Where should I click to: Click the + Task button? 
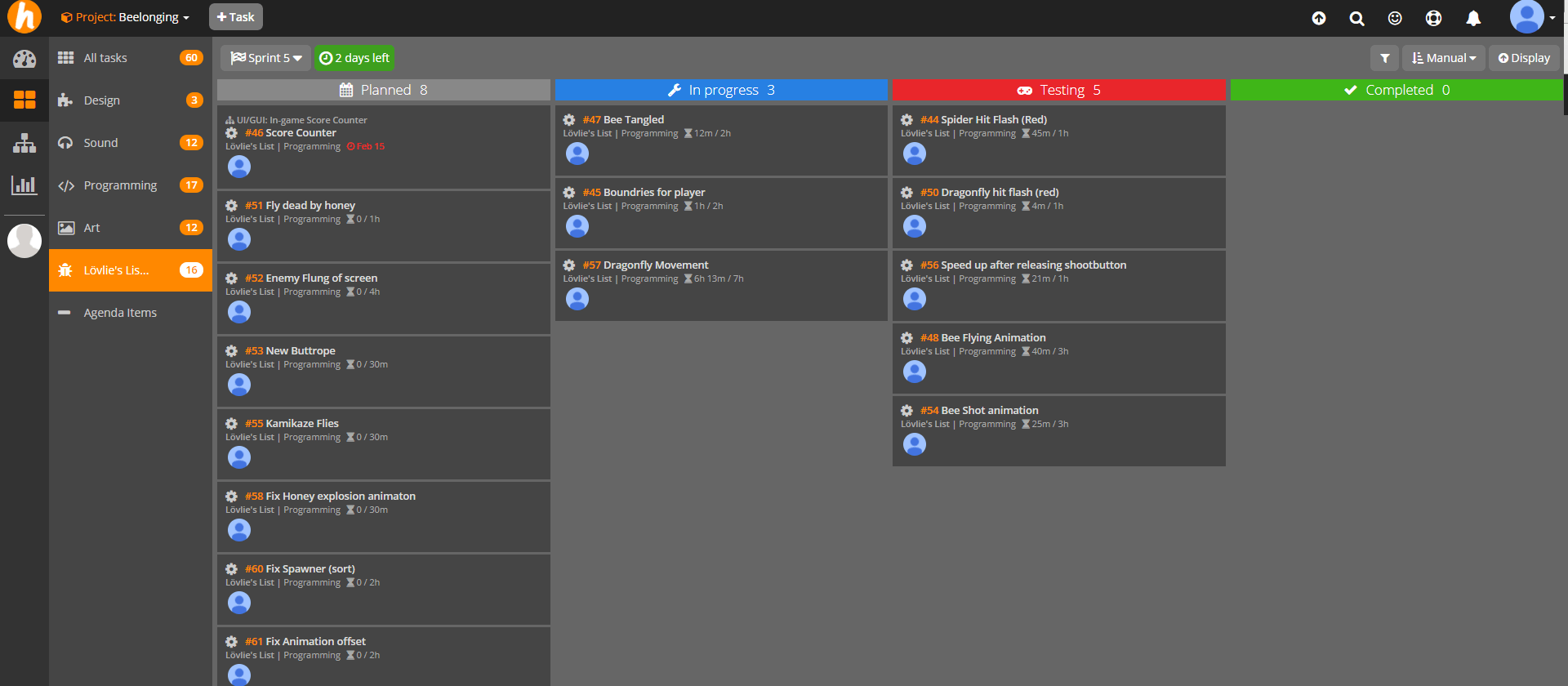(x=236, y=17)
